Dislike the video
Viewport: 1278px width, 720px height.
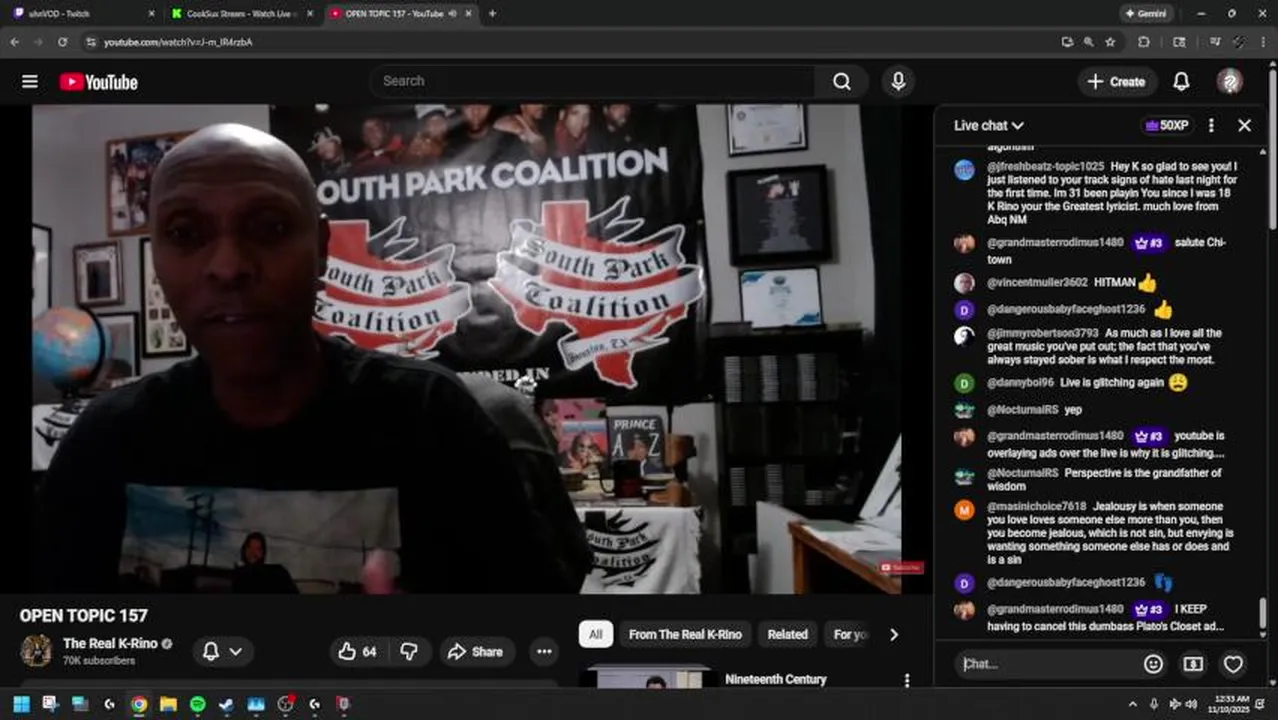click(x=409, y=651)
